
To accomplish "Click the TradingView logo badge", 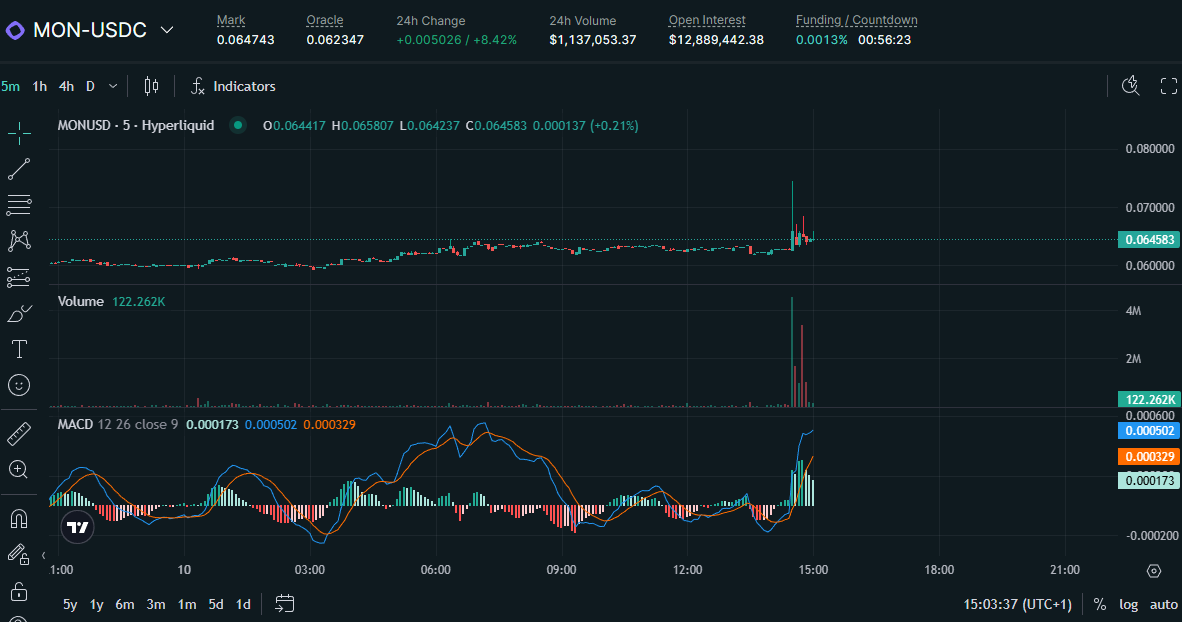I will (78, 527).
